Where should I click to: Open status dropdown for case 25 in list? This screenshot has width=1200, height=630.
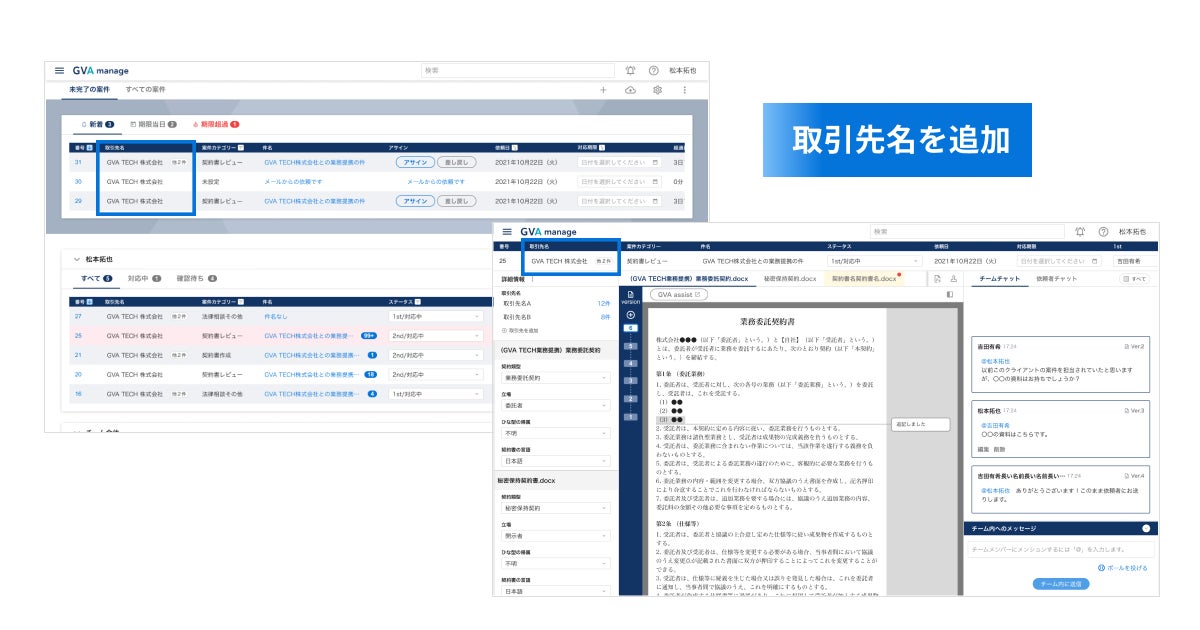pyautogui.click(x=436, y=336)
